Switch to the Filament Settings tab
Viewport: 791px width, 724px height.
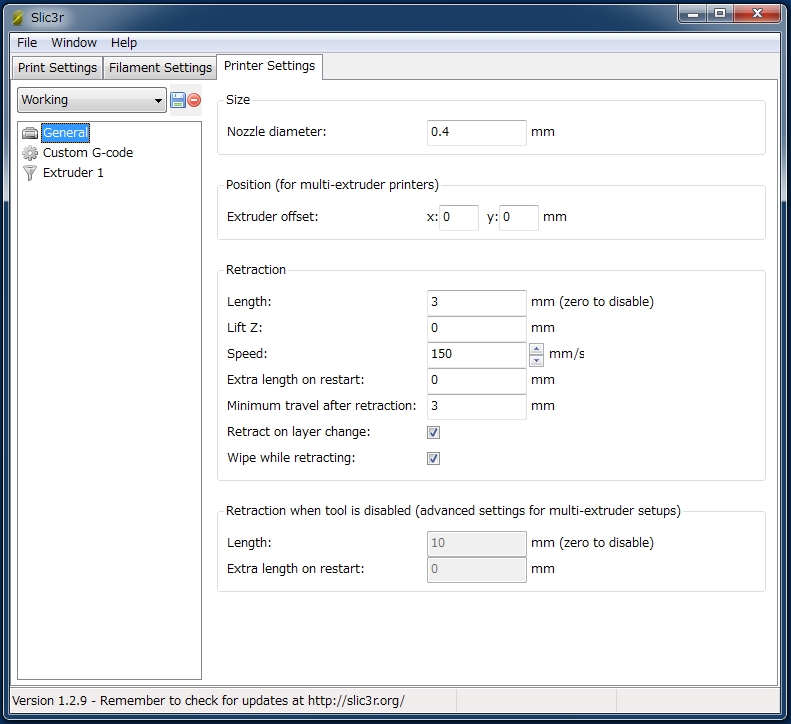tap(160, 68)
